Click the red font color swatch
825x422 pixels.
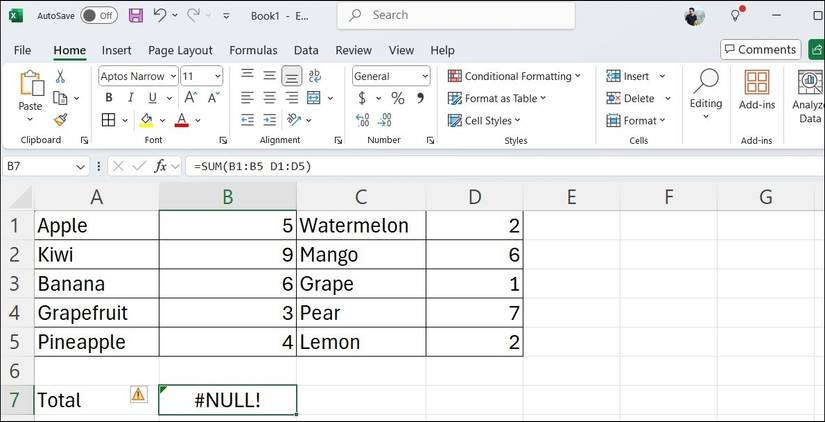click(181, 120)
